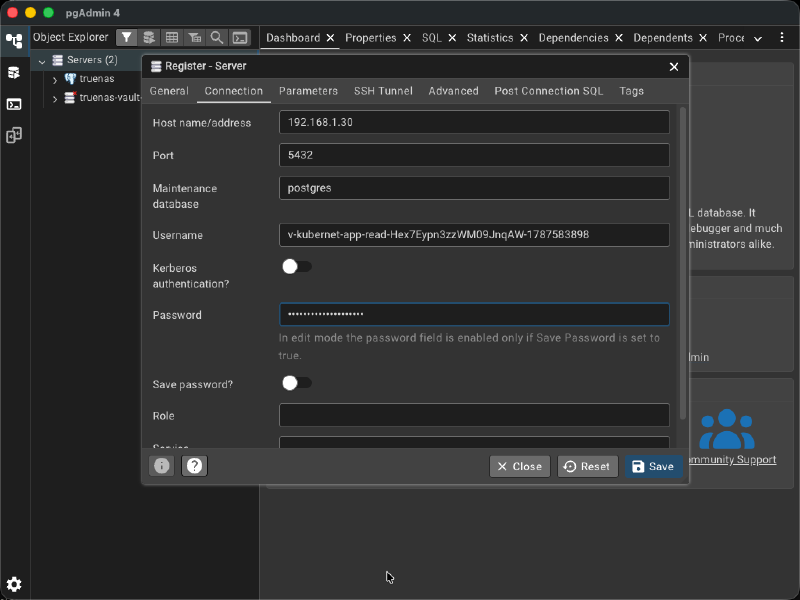Close the Dashboard tab
Screen dimensions: 800x600
click(x=331, y=38)
